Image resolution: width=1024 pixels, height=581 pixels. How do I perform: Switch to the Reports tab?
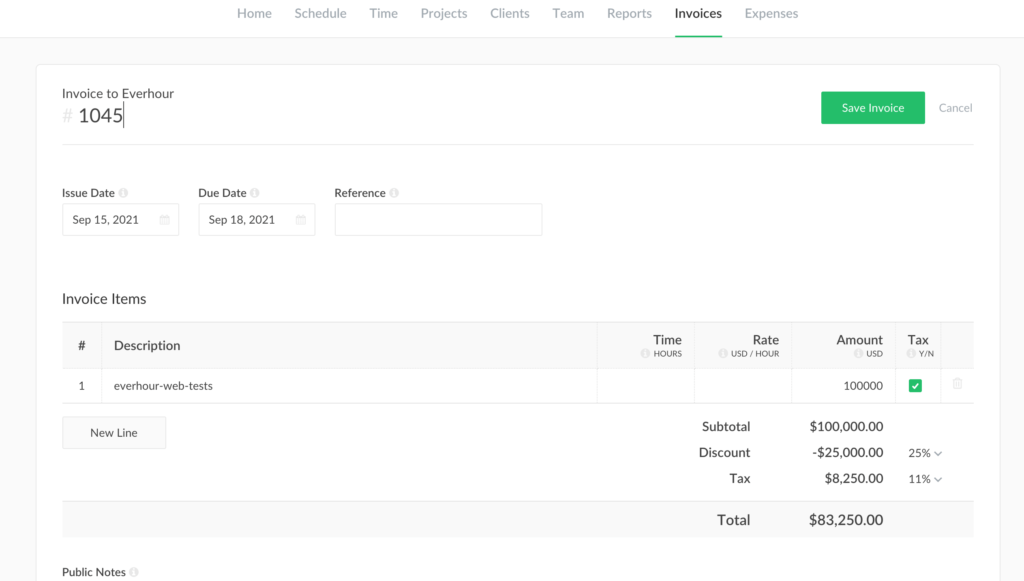629,13
